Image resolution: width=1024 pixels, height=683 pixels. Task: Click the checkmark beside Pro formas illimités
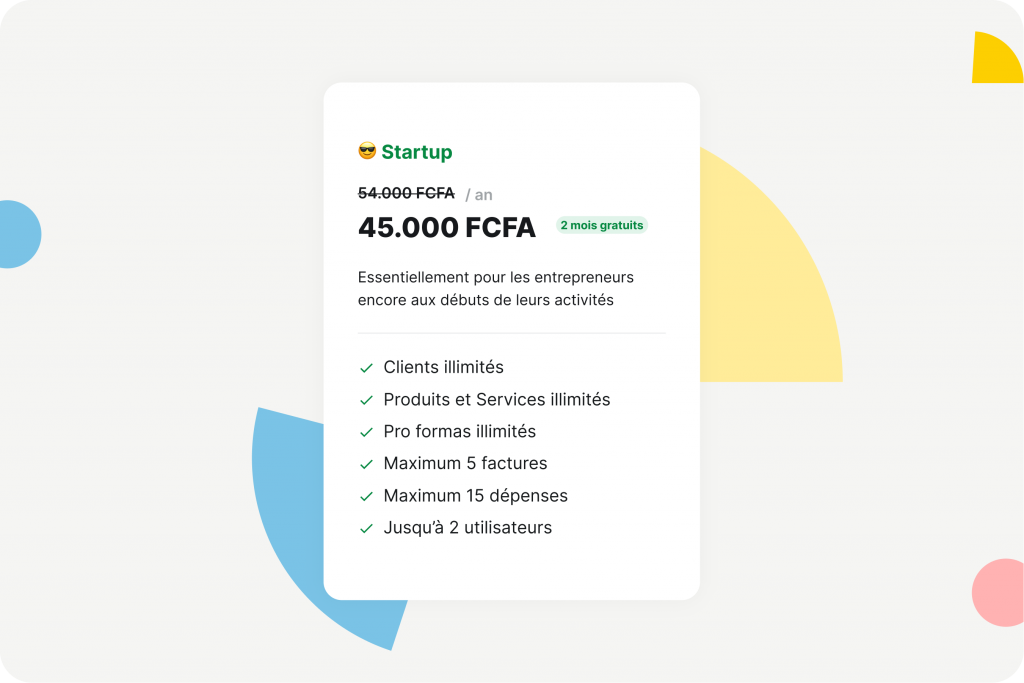(x=366, y=432)
